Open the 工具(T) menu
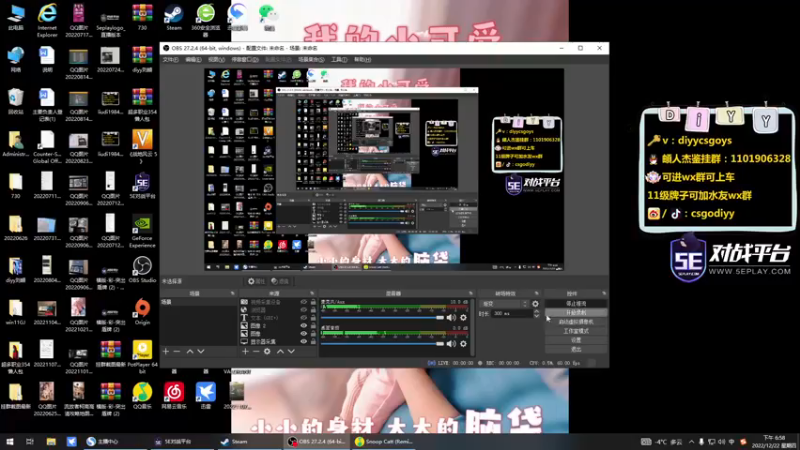This screenshot has width=800, height=450. [339, 60]
